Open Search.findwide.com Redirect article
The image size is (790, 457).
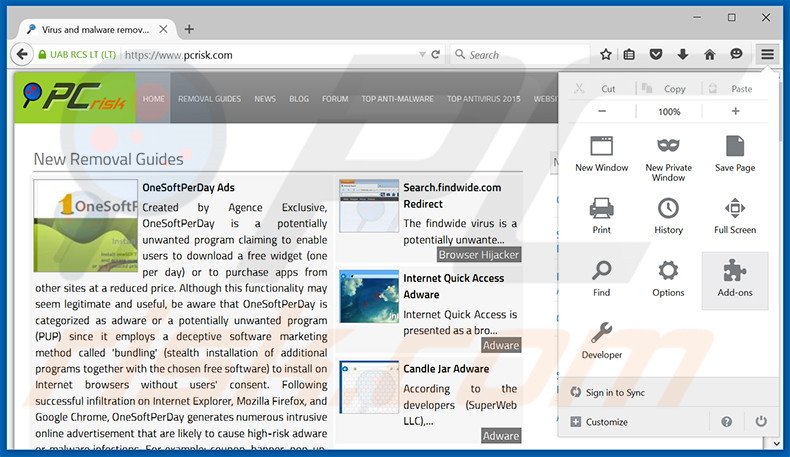point(452,195)
